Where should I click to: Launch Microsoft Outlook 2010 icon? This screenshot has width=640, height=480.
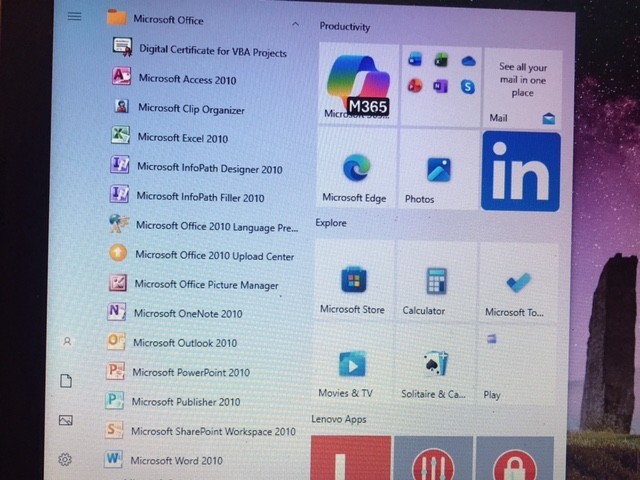coord(116,341)
